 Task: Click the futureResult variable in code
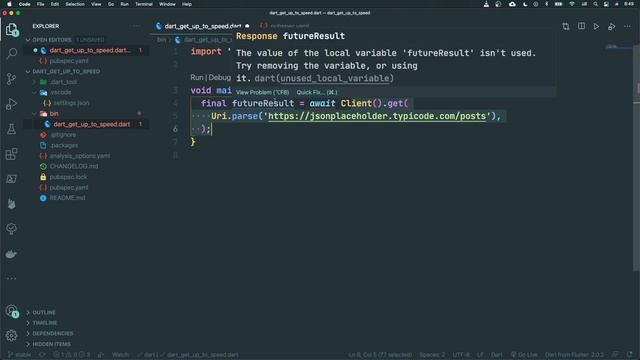262,103
